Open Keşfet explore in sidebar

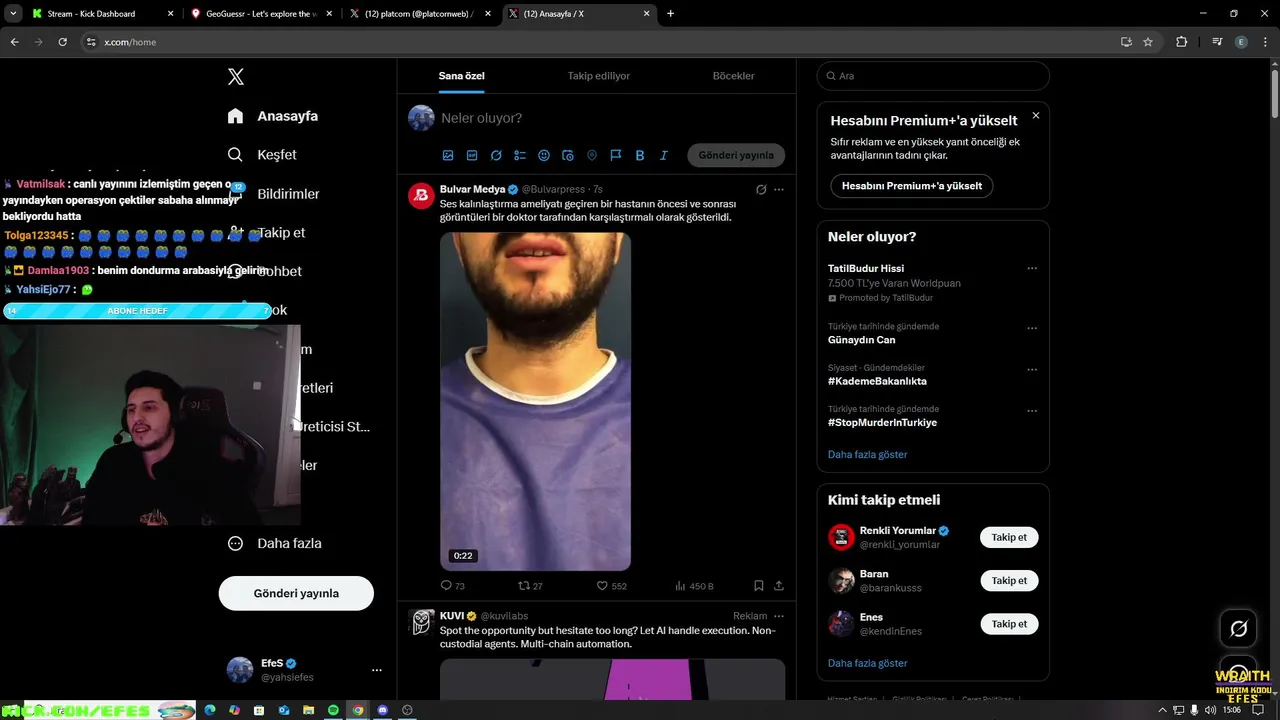point(262,155)
